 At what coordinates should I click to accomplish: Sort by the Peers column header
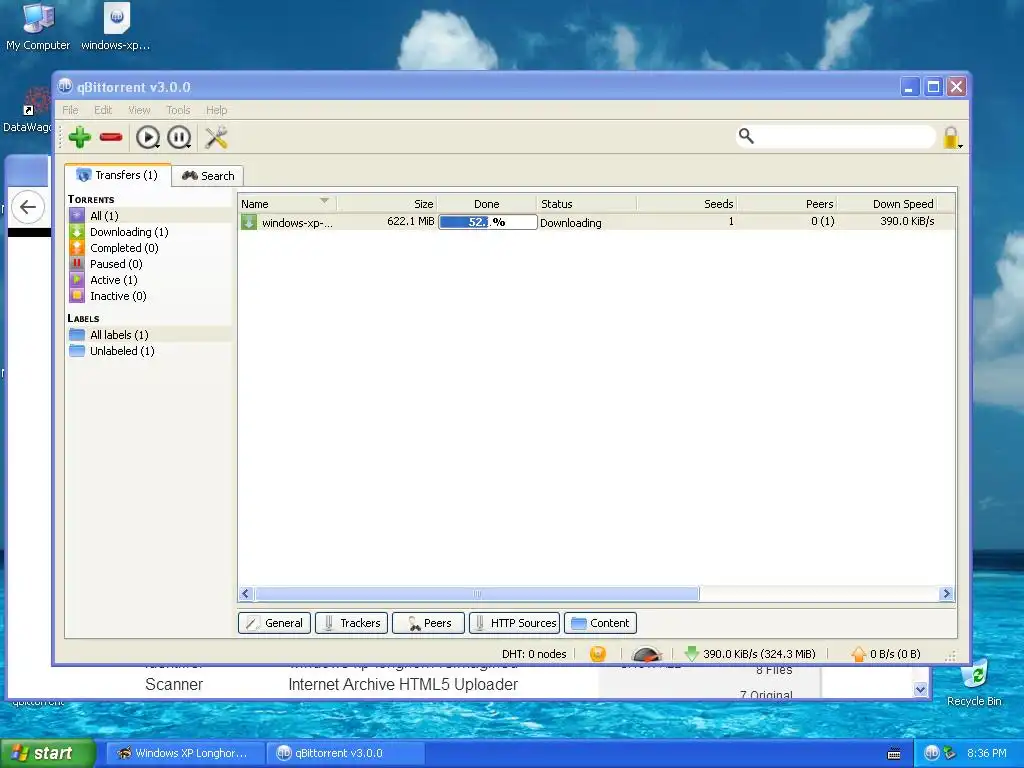click(x=787, y=204)
